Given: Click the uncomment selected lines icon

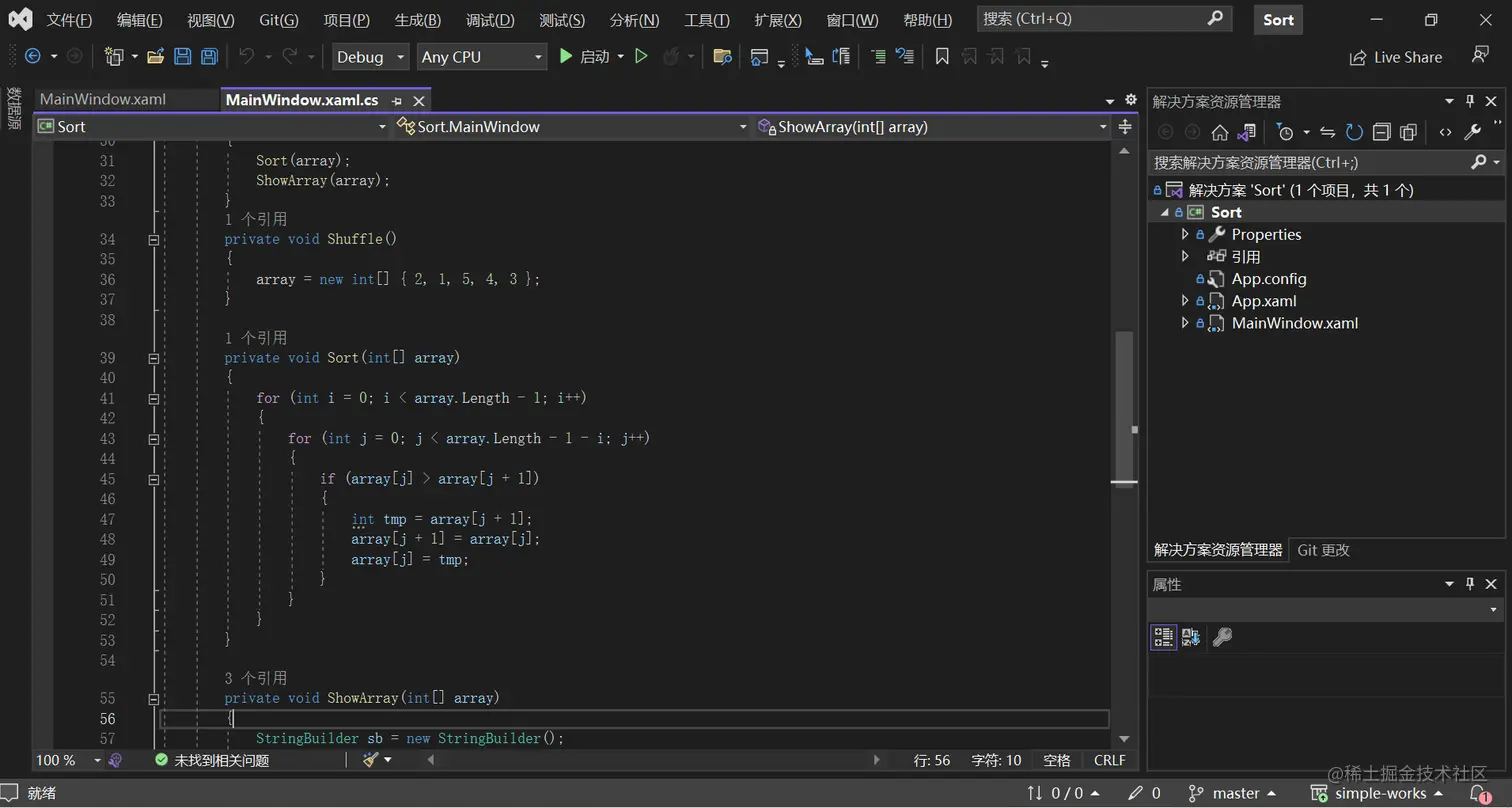Looking at the screenshot, I should point(904,57).
